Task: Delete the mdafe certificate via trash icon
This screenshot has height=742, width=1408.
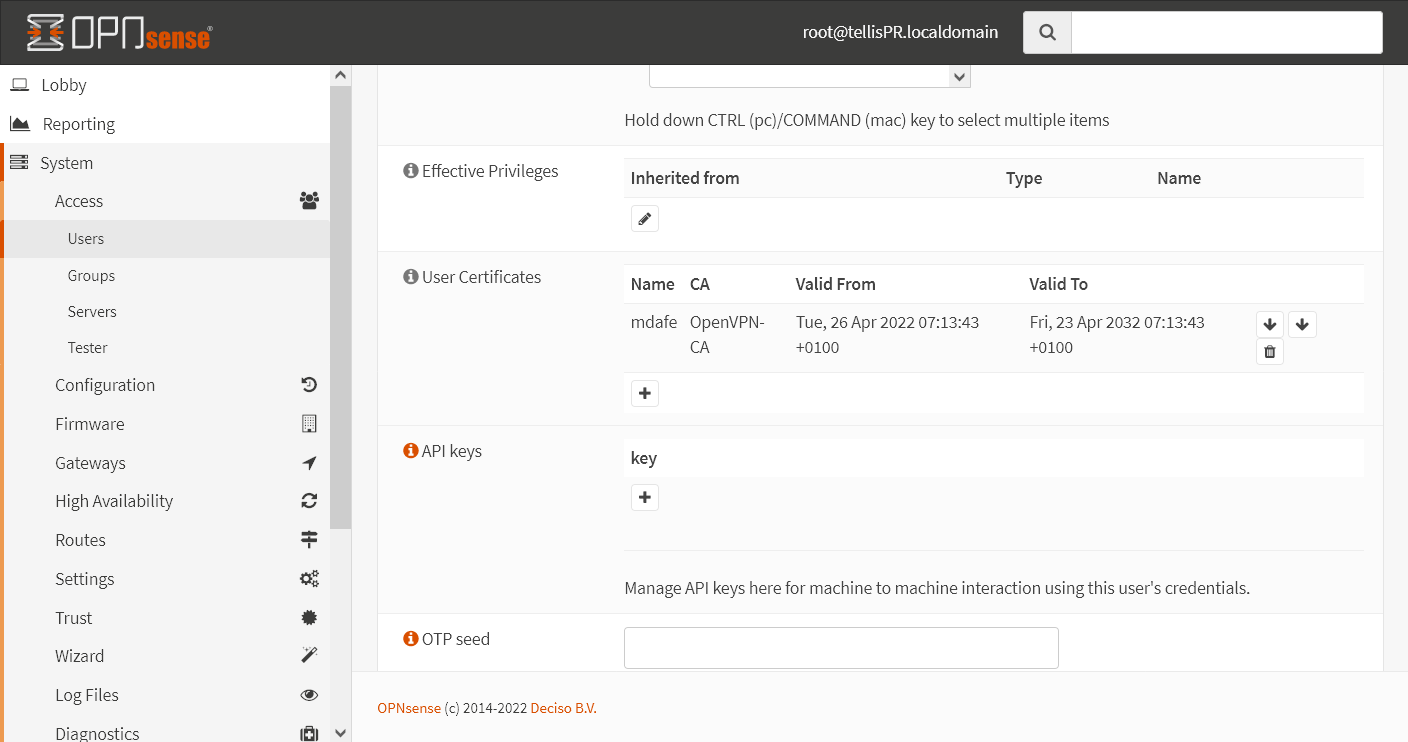Action: click(x=1269, y=351)
